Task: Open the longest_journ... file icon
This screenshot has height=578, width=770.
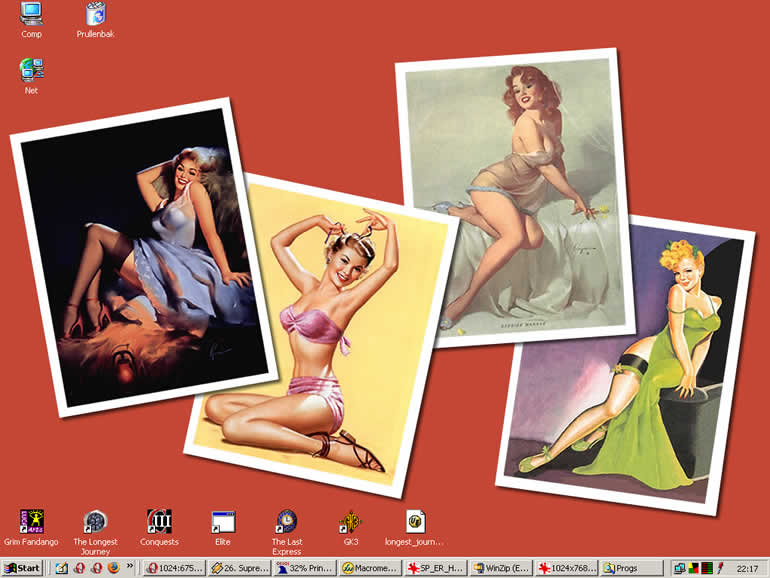Action: click(414, 521)
